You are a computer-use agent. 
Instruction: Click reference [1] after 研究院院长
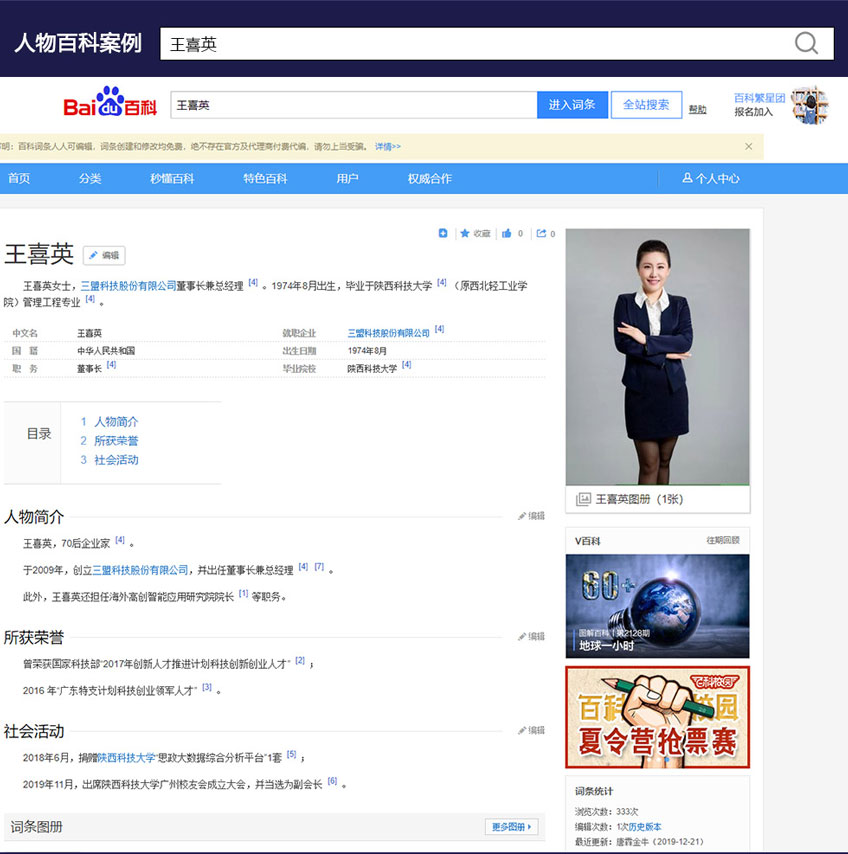243,594
